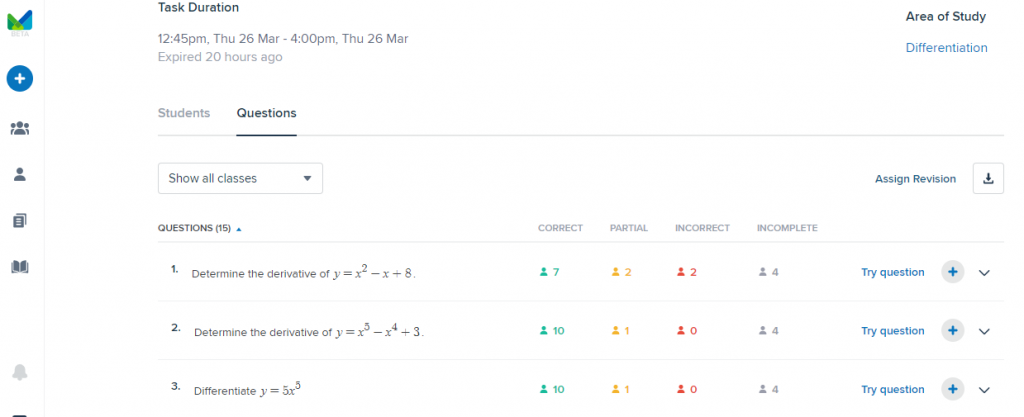This screenshot has height=417, width=1024.
Task: Expand question 2 details chevron
Action: pyautogui.click(x=984, y=331)
